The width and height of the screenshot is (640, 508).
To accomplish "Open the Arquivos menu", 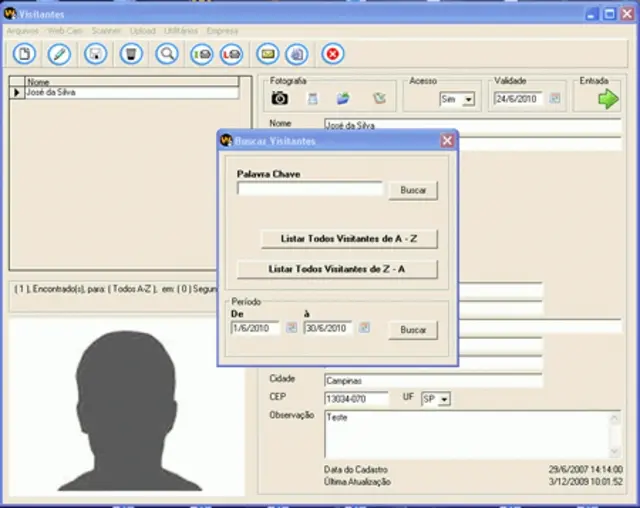I will click(x=23, y=31).
